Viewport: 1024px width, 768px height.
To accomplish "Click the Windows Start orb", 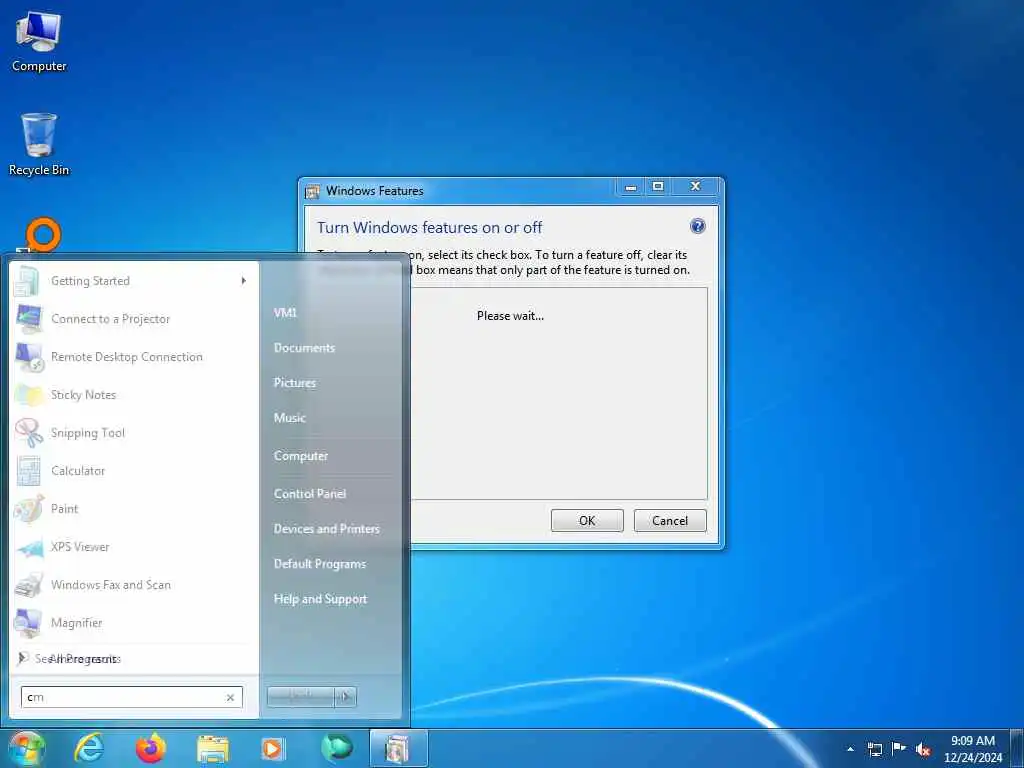I will 26,748.
